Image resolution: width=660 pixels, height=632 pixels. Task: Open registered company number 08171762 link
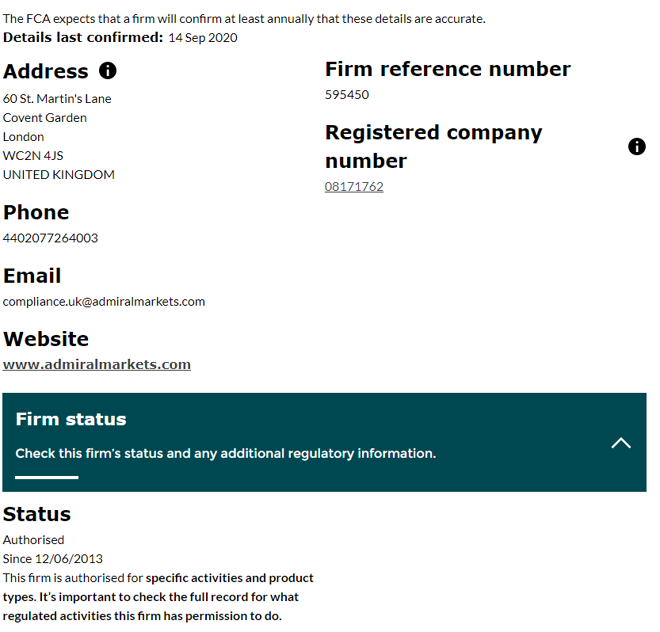(x=354, y=187)
